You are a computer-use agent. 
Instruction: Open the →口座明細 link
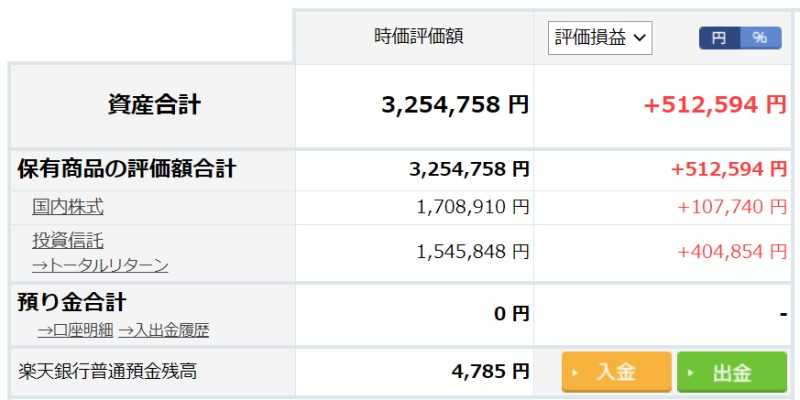point(76,331)
